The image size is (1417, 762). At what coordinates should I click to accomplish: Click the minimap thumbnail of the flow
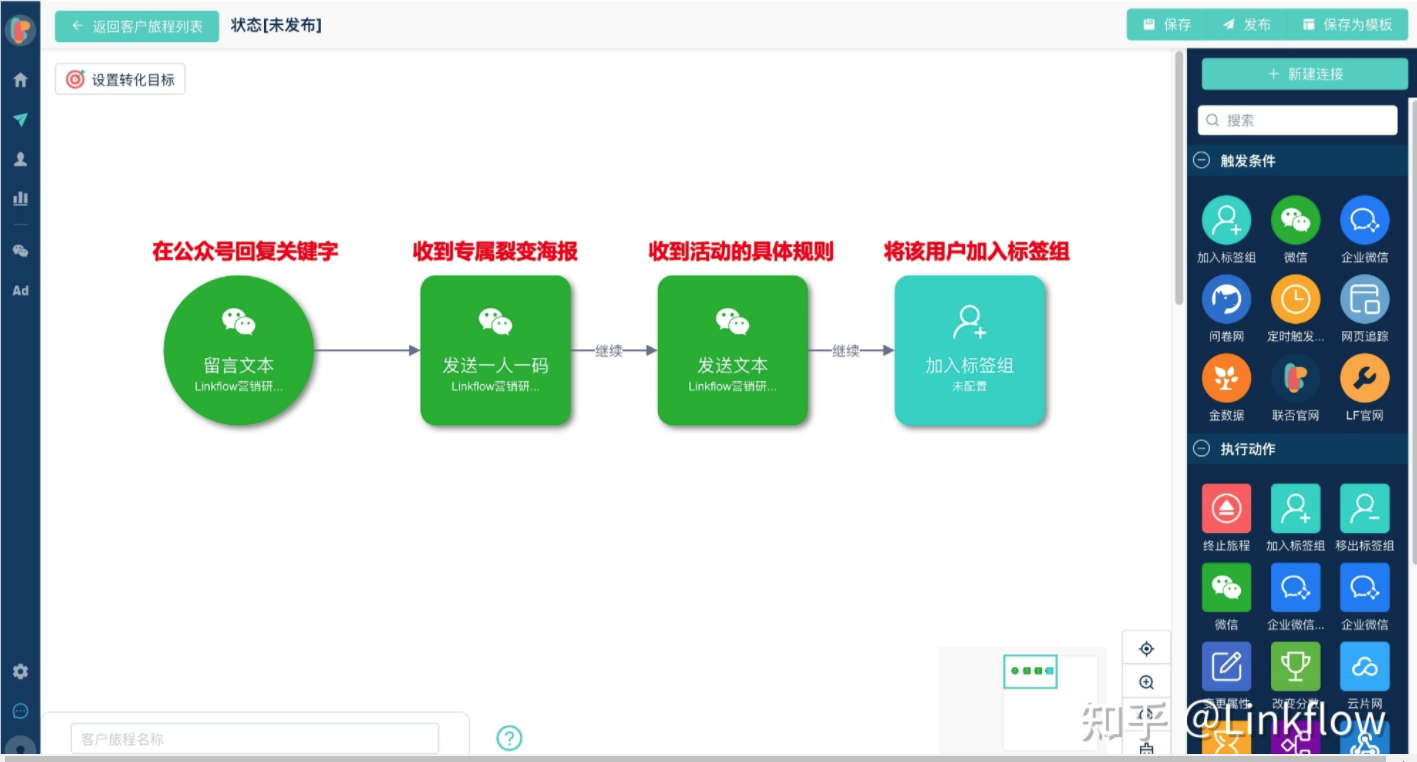[1030, 671]
